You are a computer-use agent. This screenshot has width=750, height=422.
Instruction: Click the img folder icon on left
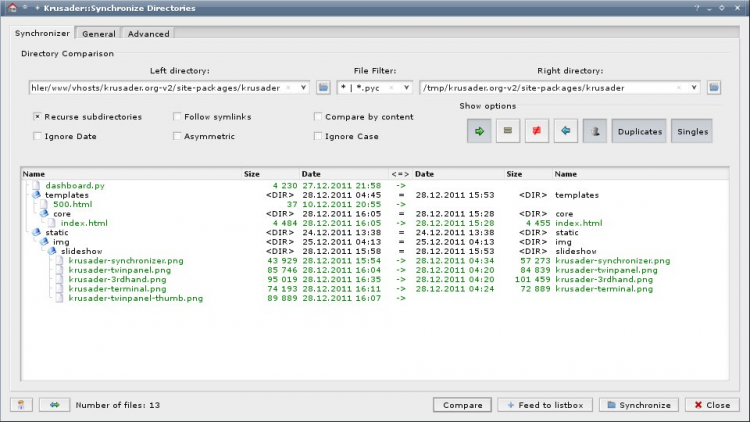44,242
